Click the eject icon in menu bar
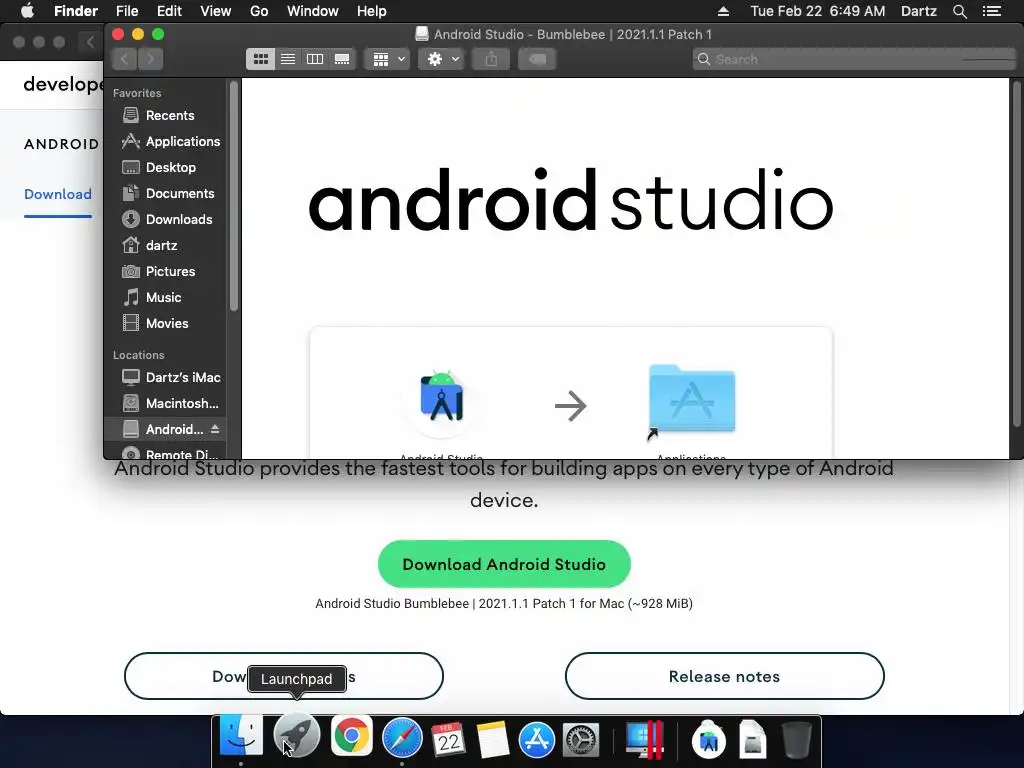Screen dimensions: 1024x768 point(724,11)
